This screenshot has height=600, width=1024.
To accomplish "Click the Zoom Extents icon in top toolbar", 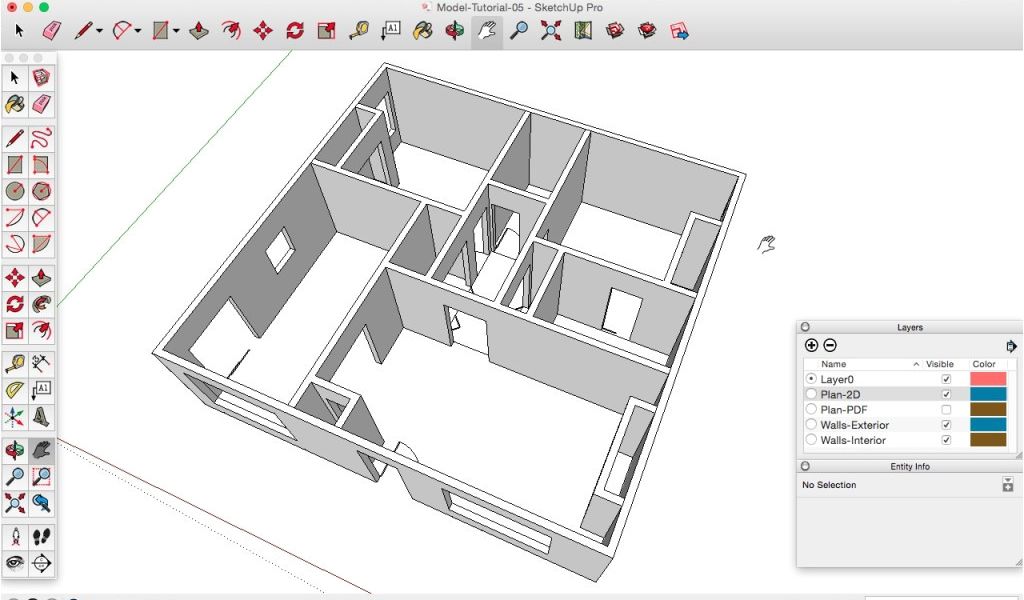I will 550,31.
